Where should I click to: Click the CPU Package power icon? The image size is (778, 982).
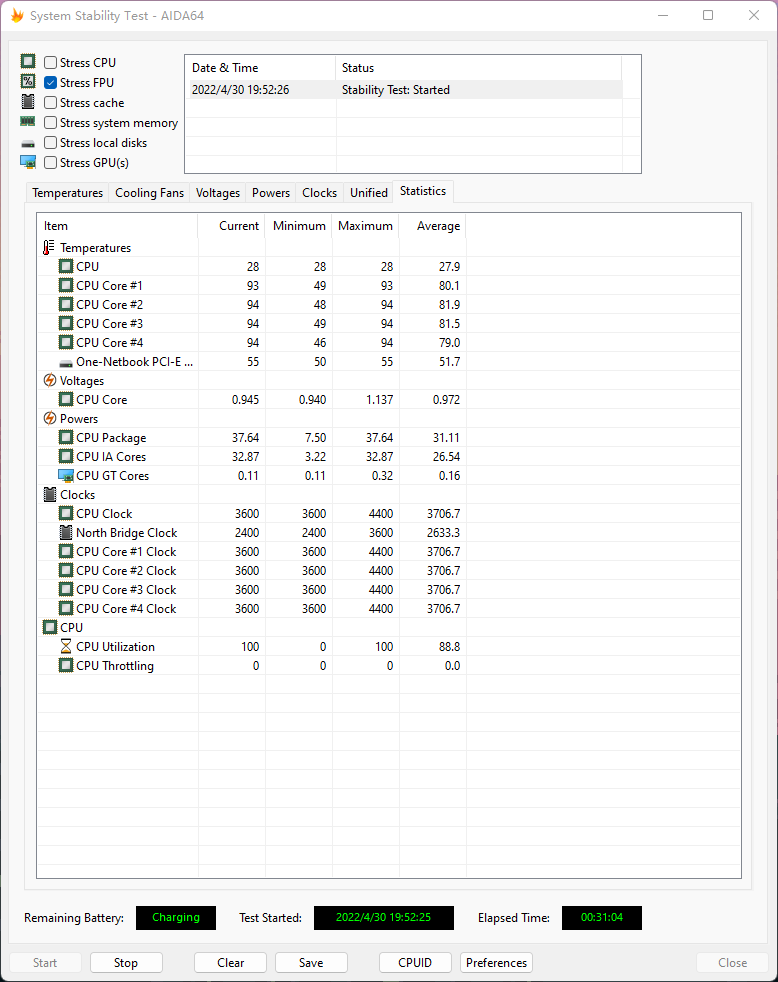(66, 437)
